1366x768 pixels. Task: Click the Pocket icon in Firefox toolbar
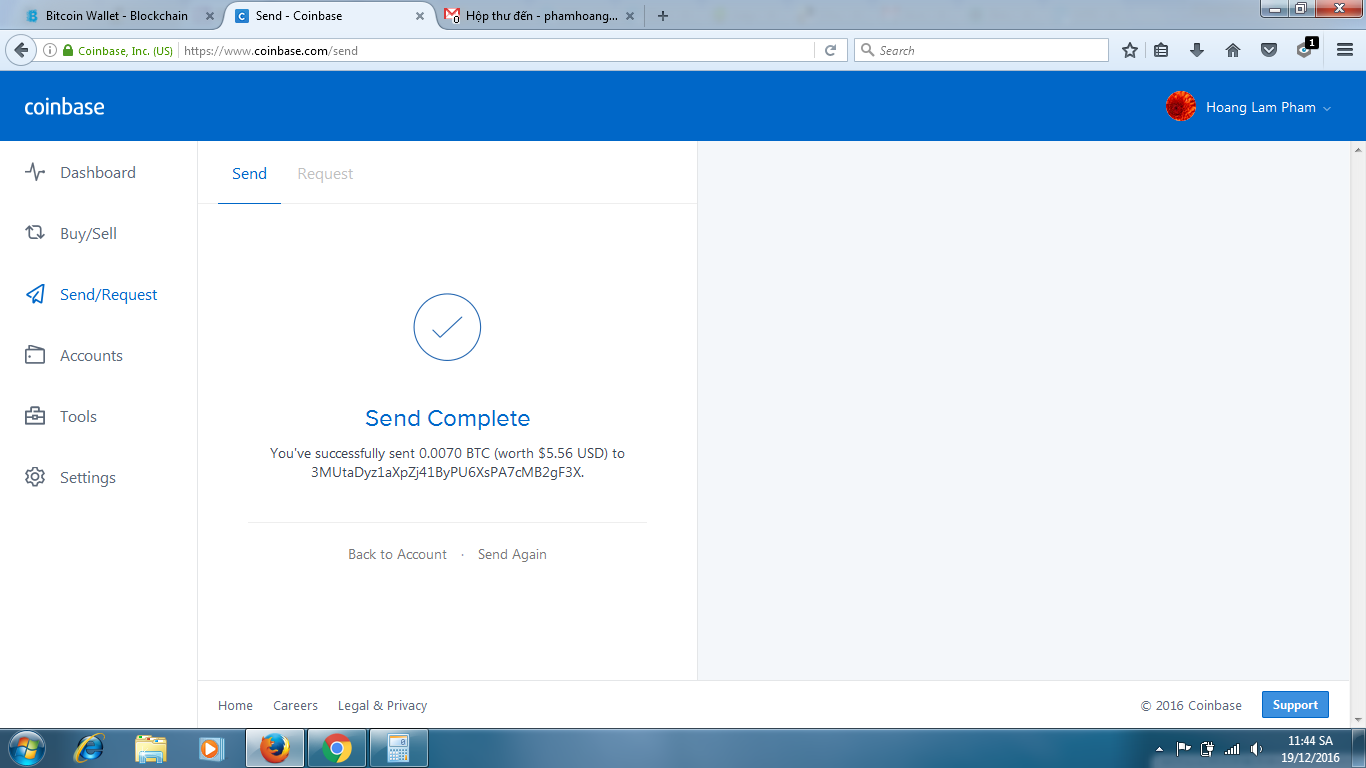click(x=1269, y=50)
